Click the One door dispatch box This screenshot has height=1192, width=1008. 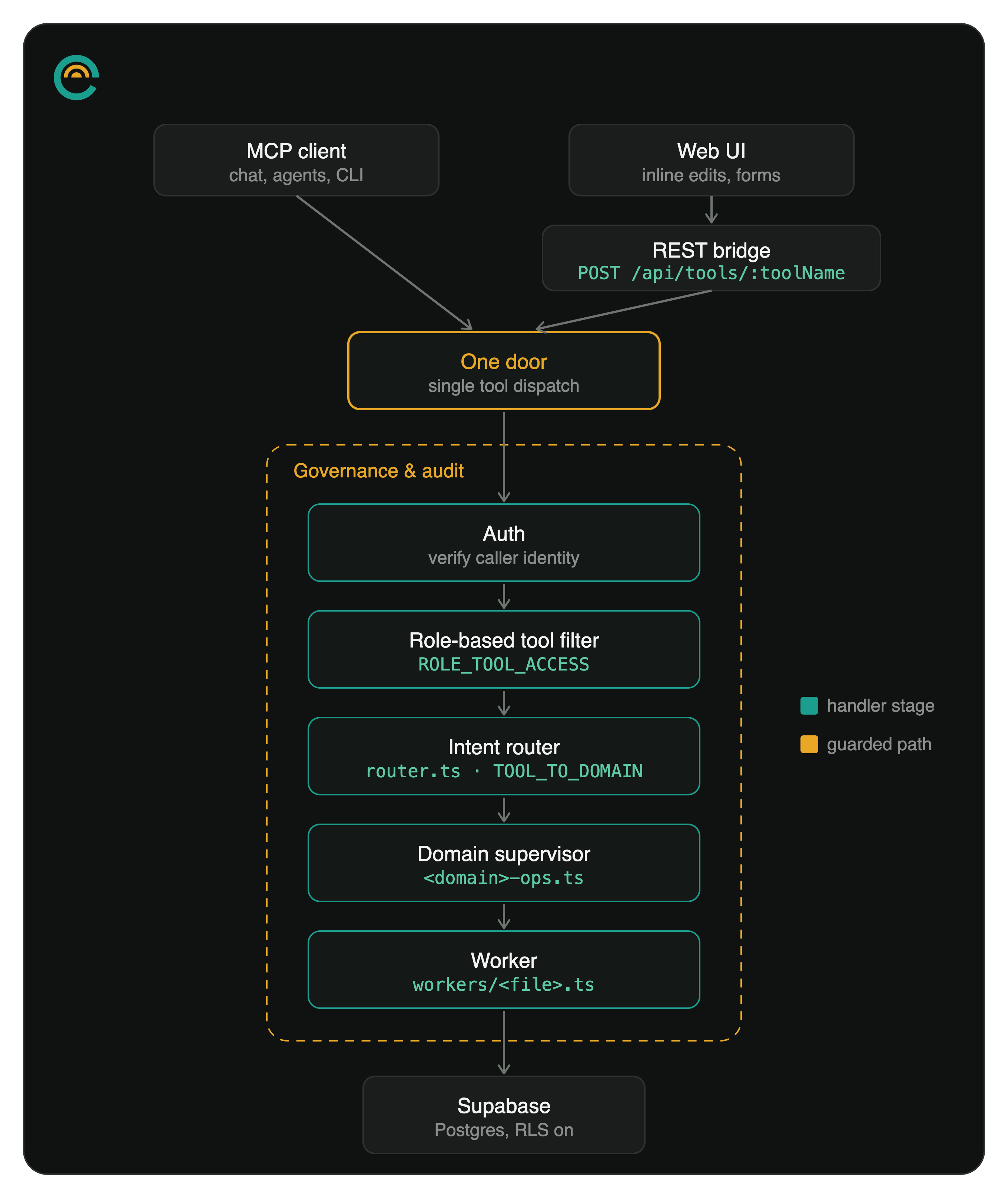tap(503, 370)
